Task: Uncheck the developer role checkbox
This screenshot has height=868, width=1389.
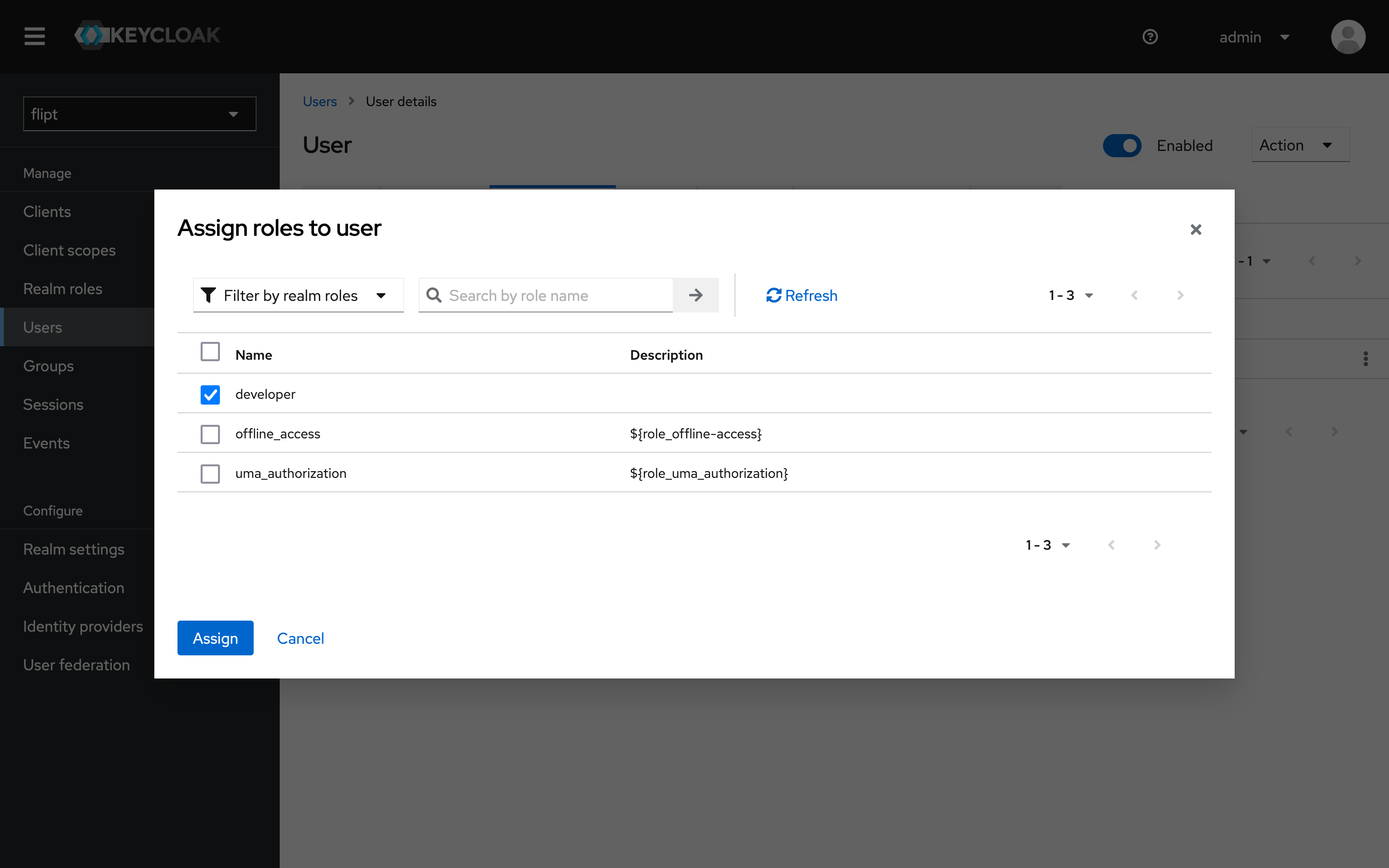Action: (210, 394)
